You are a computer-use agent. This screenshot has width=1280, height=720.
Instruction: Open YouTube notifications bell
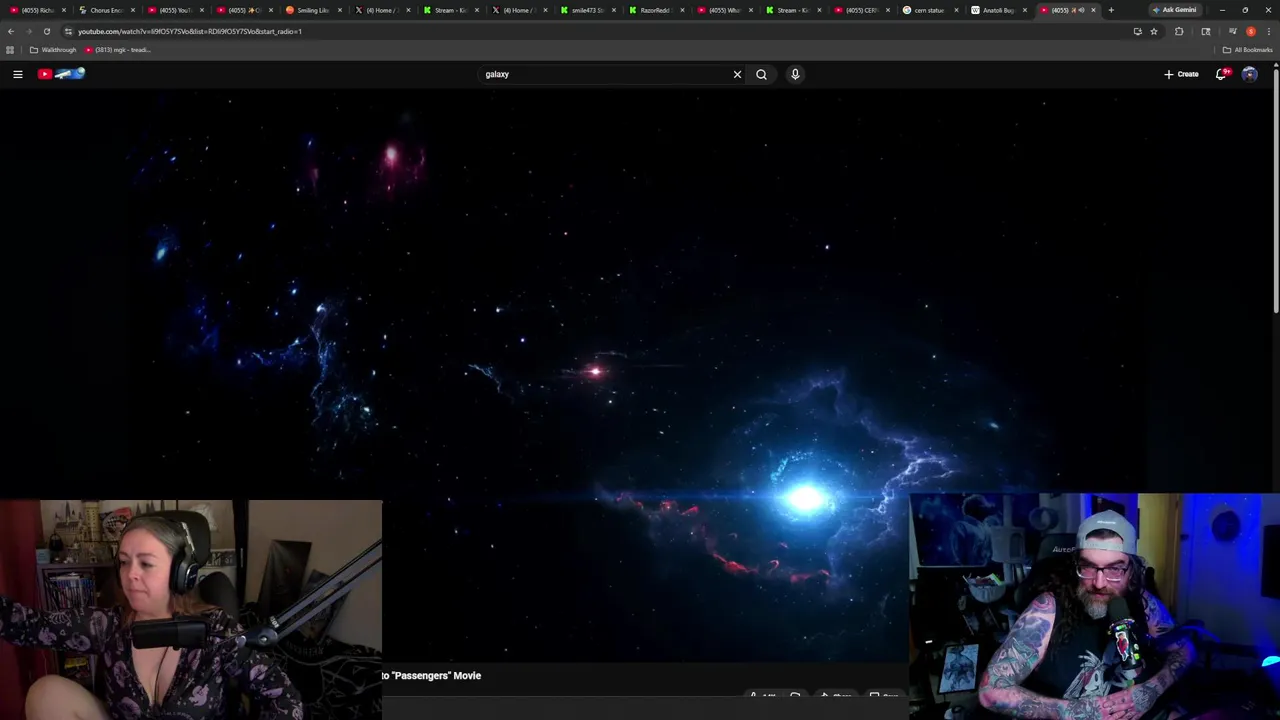pyautogui.click(x=1221, y=74)
